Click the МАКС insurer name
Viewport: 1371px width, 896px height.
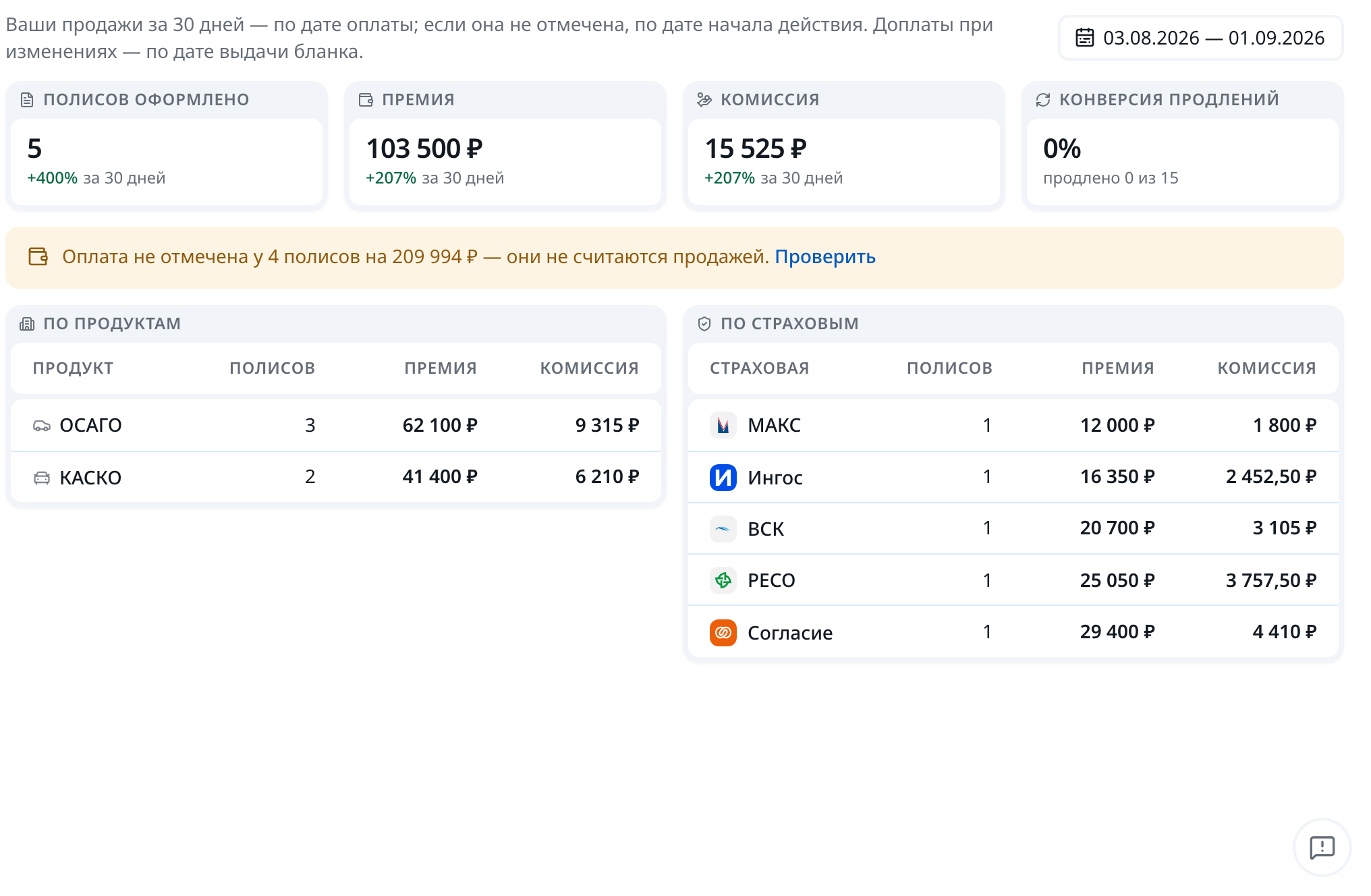[774, 425]
